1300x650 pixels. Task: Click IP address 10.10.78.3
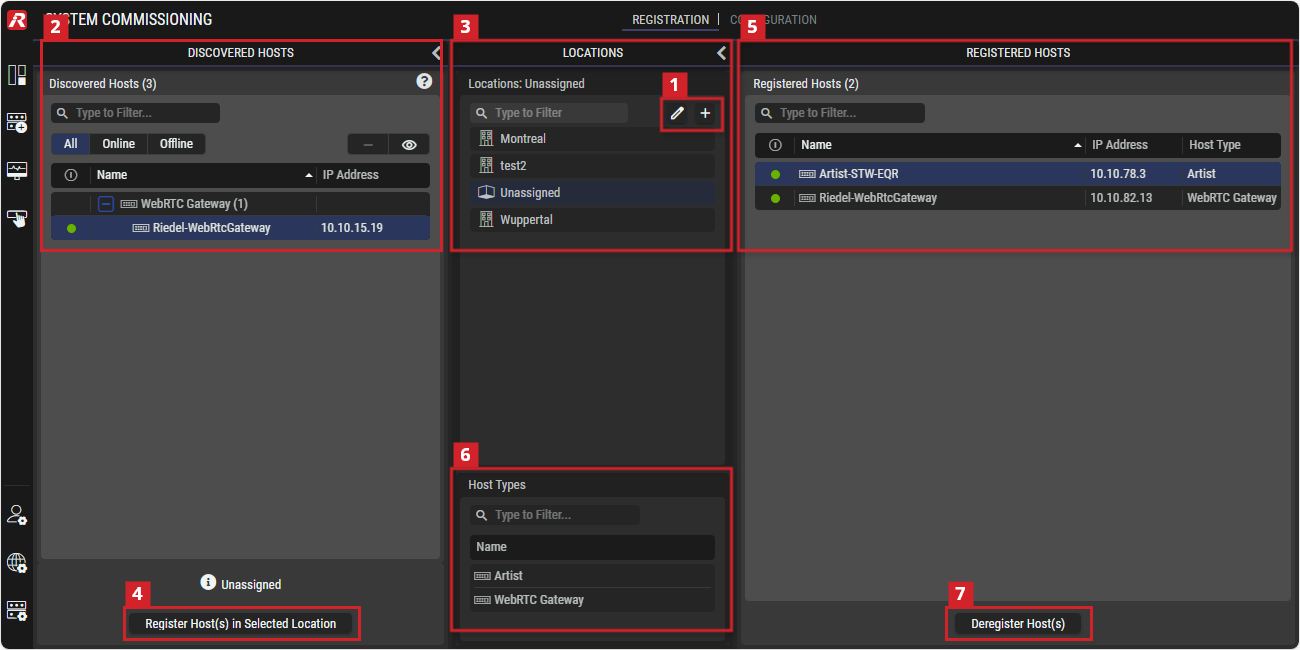click(1118, 174)
